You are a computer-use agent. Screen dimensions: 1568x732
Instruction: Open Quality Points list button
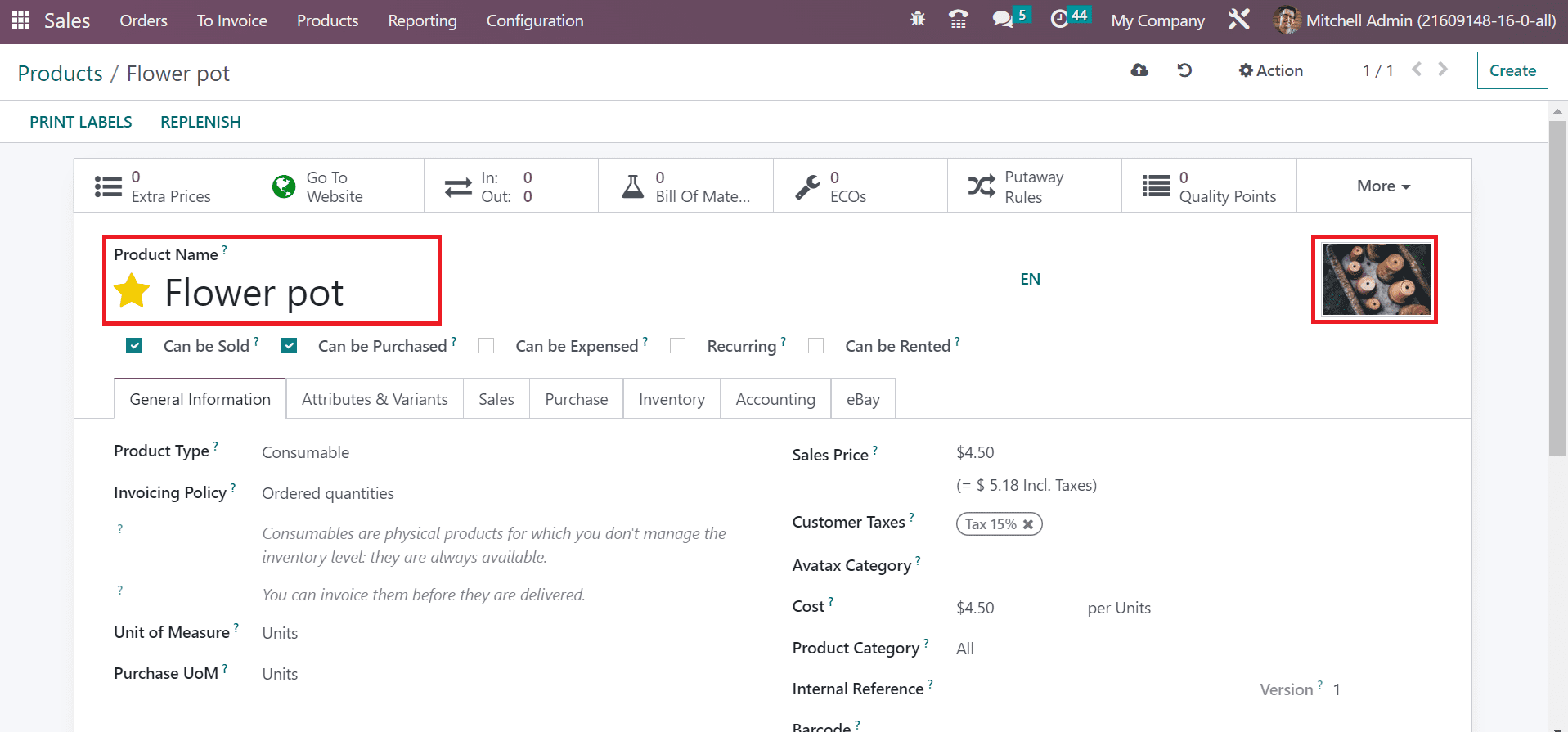(1209, 186)
